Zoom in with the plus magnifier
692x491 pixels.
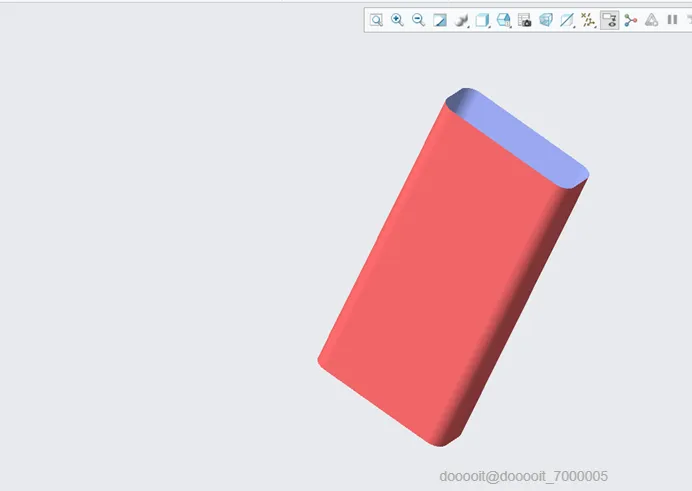[x=397, y=20]
